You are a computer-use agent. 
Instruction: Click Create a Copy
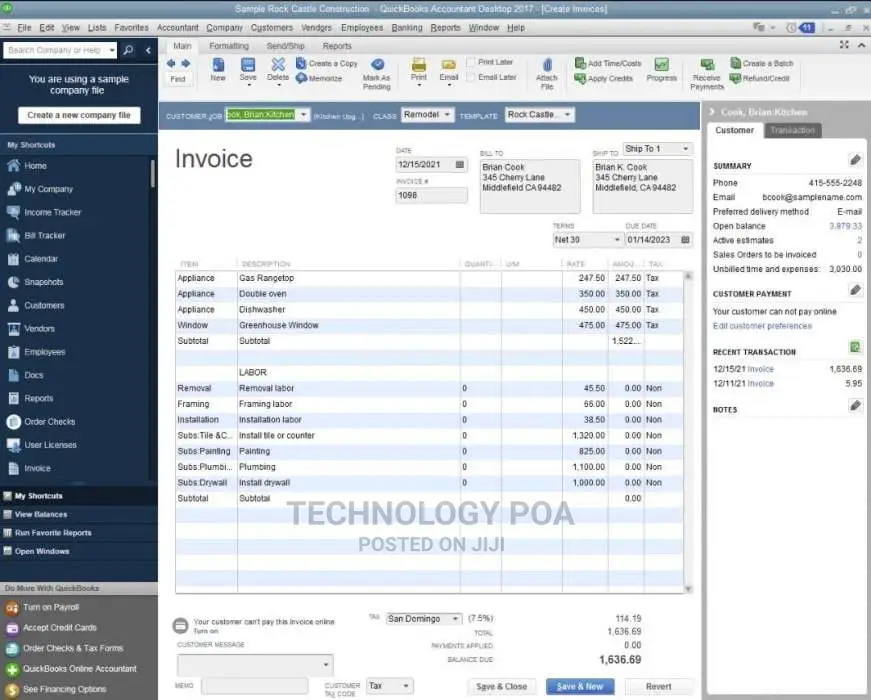[x=327, y=63]
